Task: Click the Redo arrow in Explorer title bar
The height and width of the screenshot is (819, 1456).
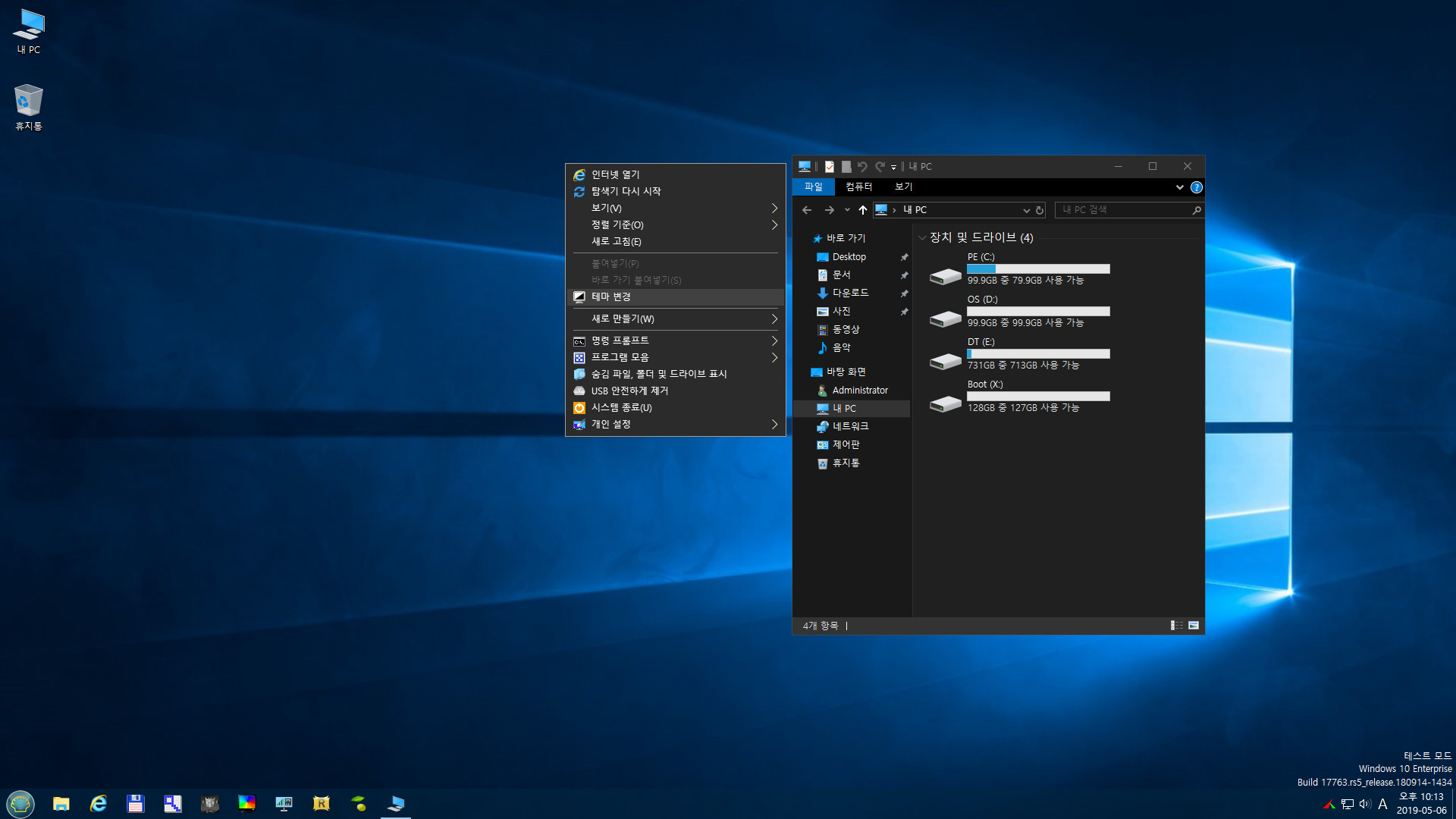Action: pos(880,166)
